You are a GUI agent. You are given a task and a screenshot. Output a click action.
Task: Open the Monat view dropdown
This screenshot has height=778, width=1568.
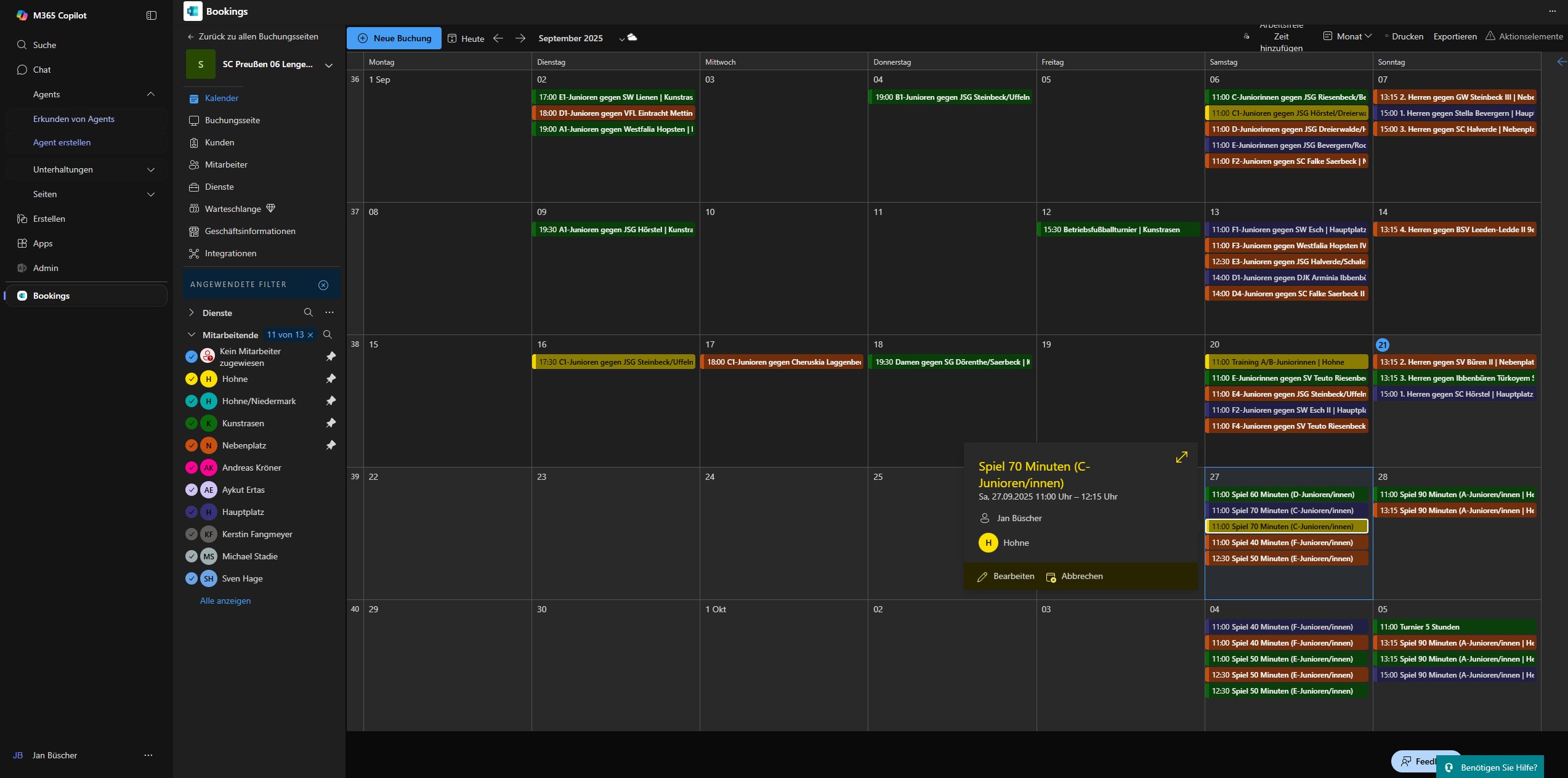(x=1348, y=36)
